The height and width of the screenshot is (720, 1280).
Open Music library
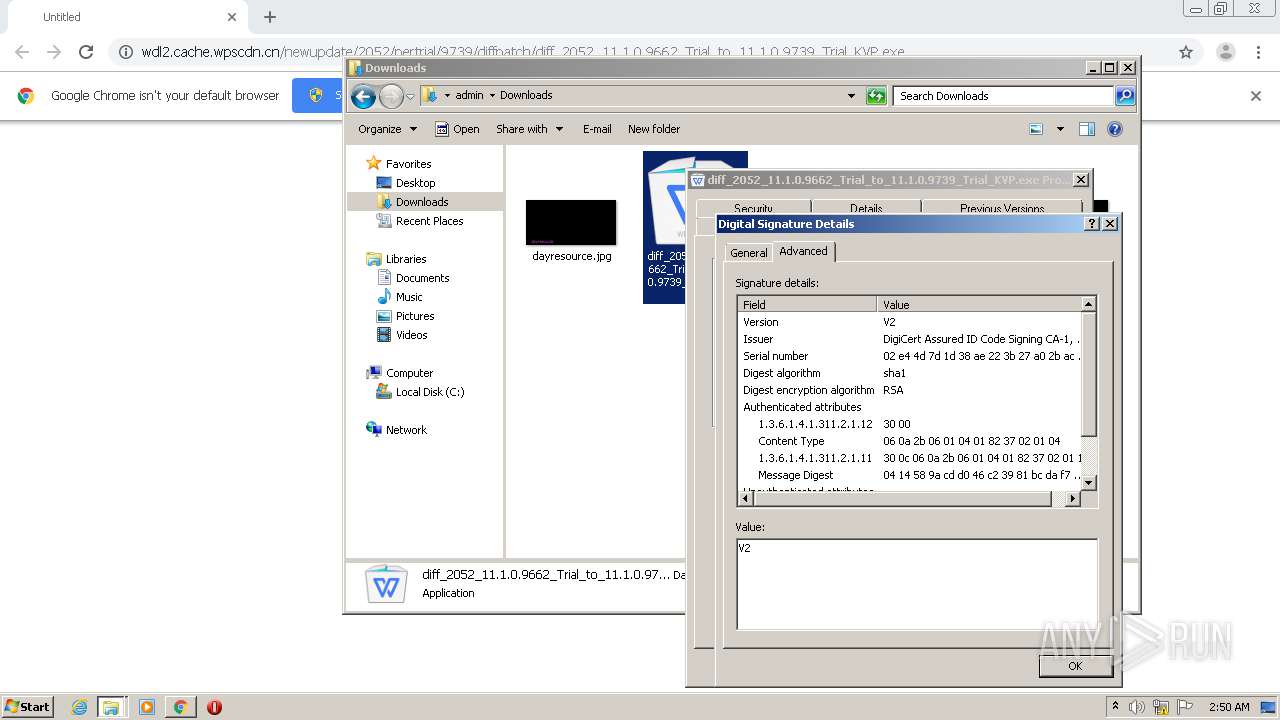409,297
